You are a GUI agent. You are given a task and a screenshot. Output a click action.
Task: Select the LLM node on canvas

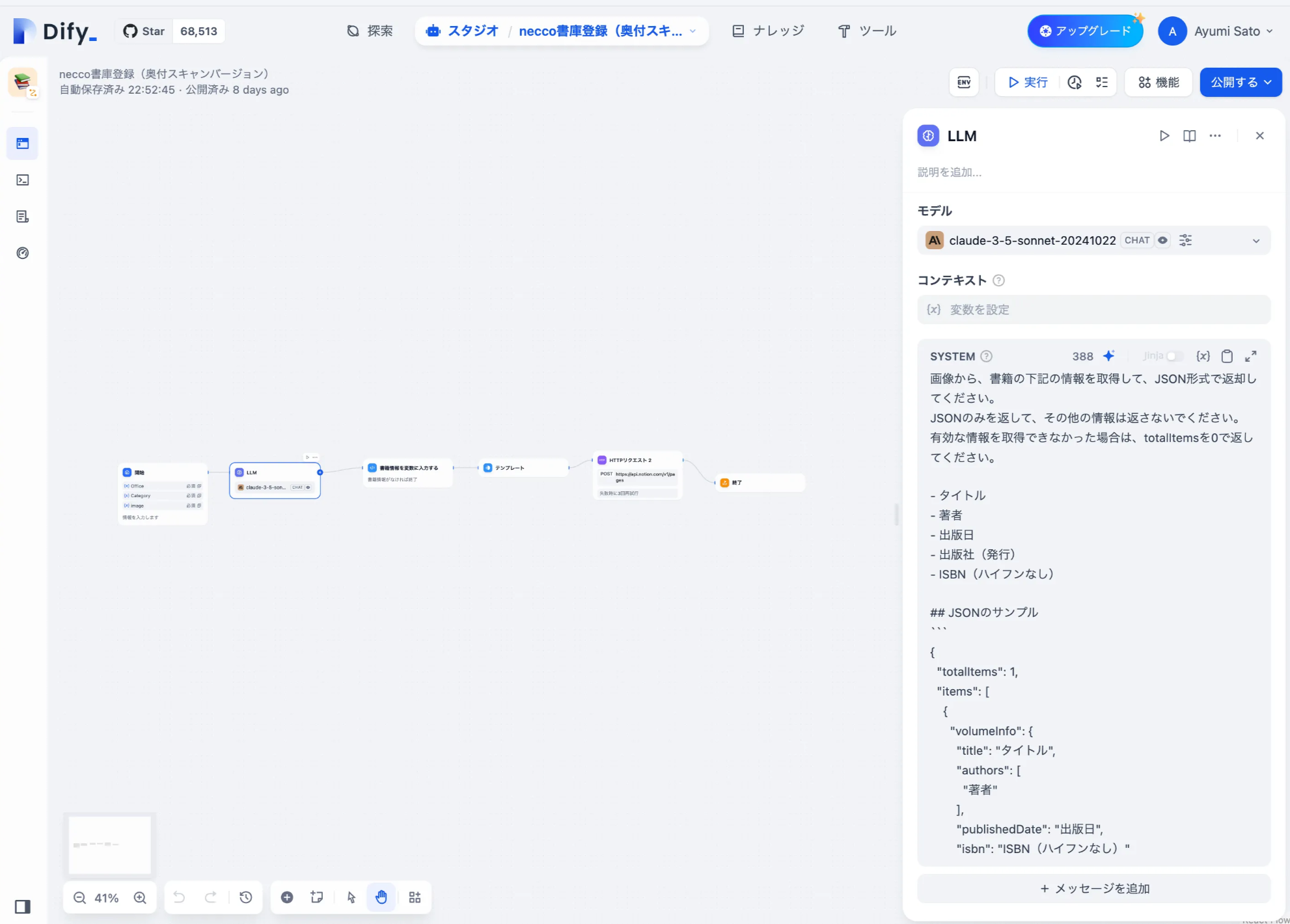(x=275, y=480)
